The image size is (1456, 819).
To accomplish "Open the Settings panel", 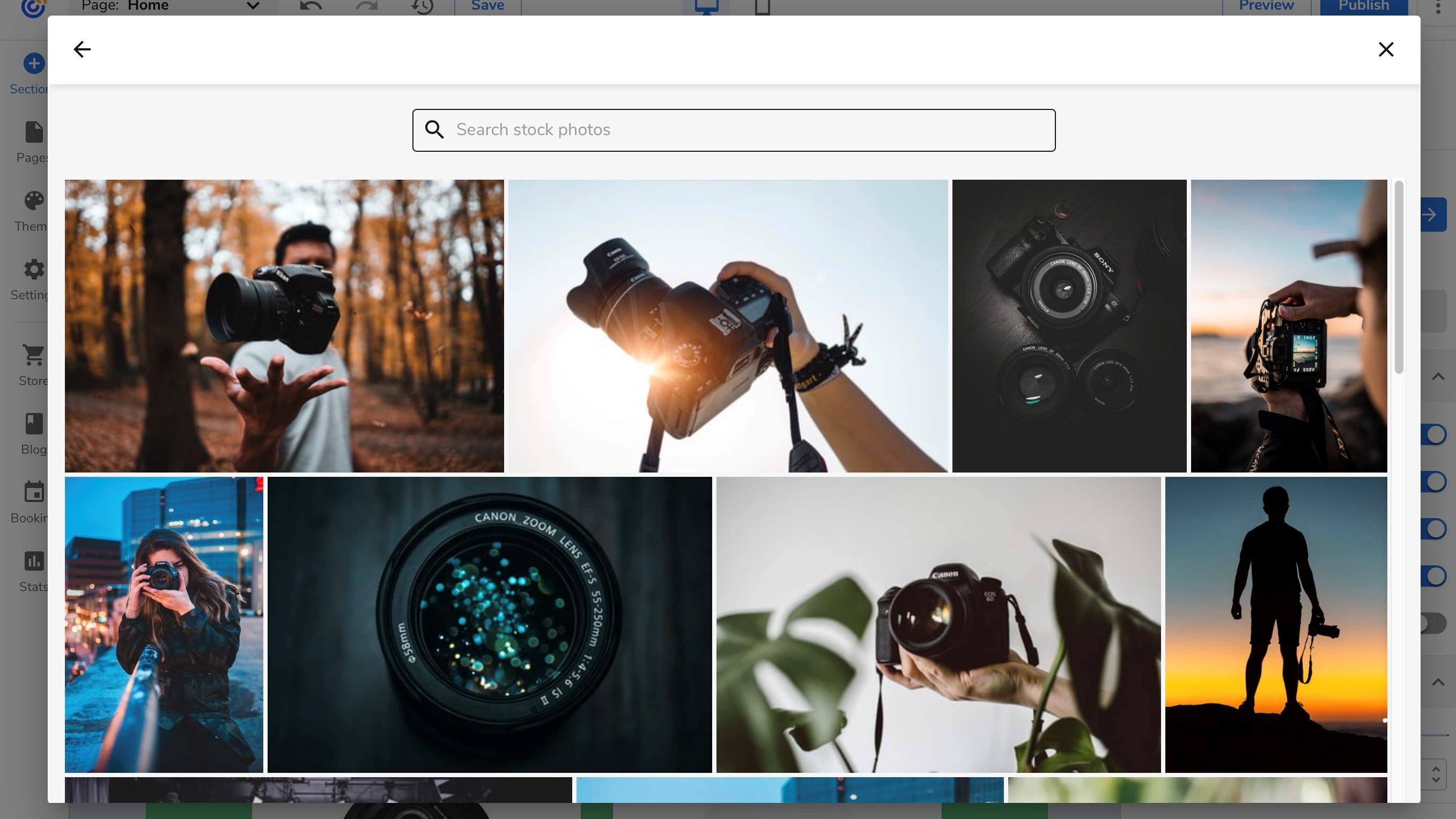I will (33, 281).
